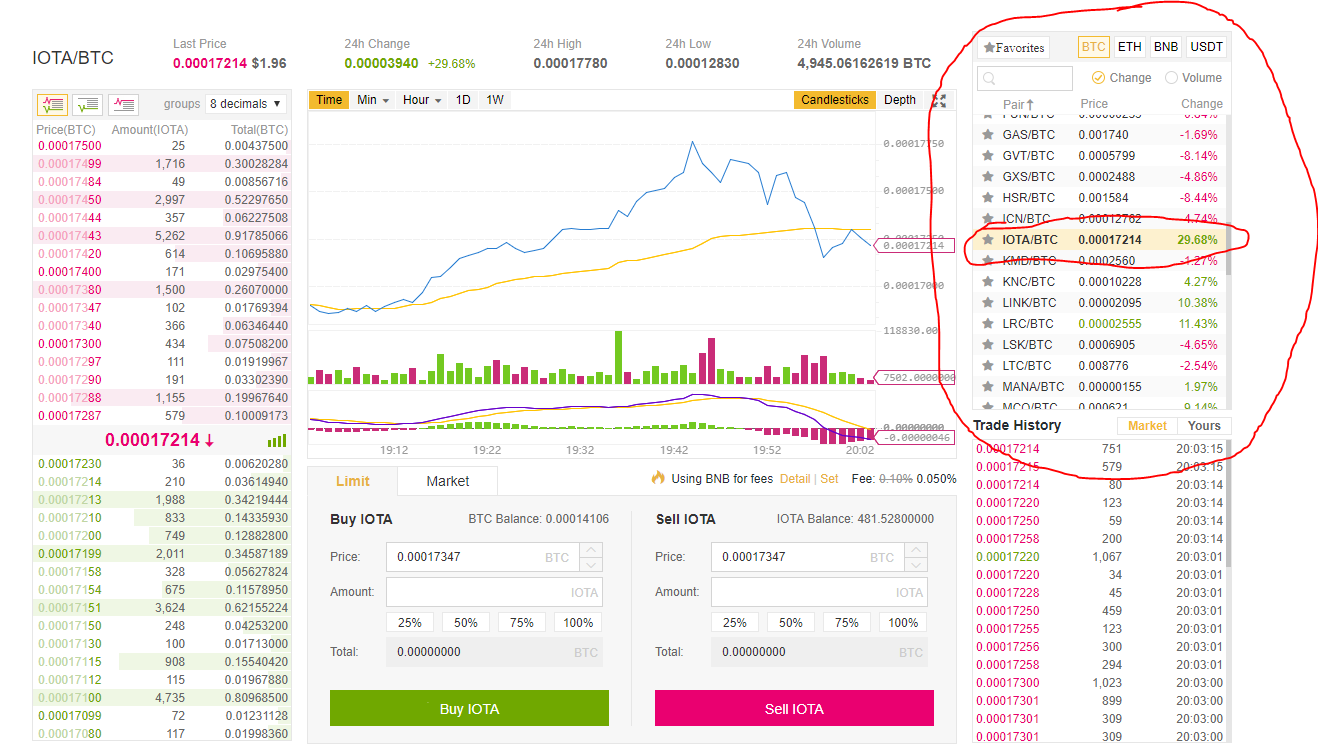
Task: Focus the buy Price input field
Action: pos(484,557)
